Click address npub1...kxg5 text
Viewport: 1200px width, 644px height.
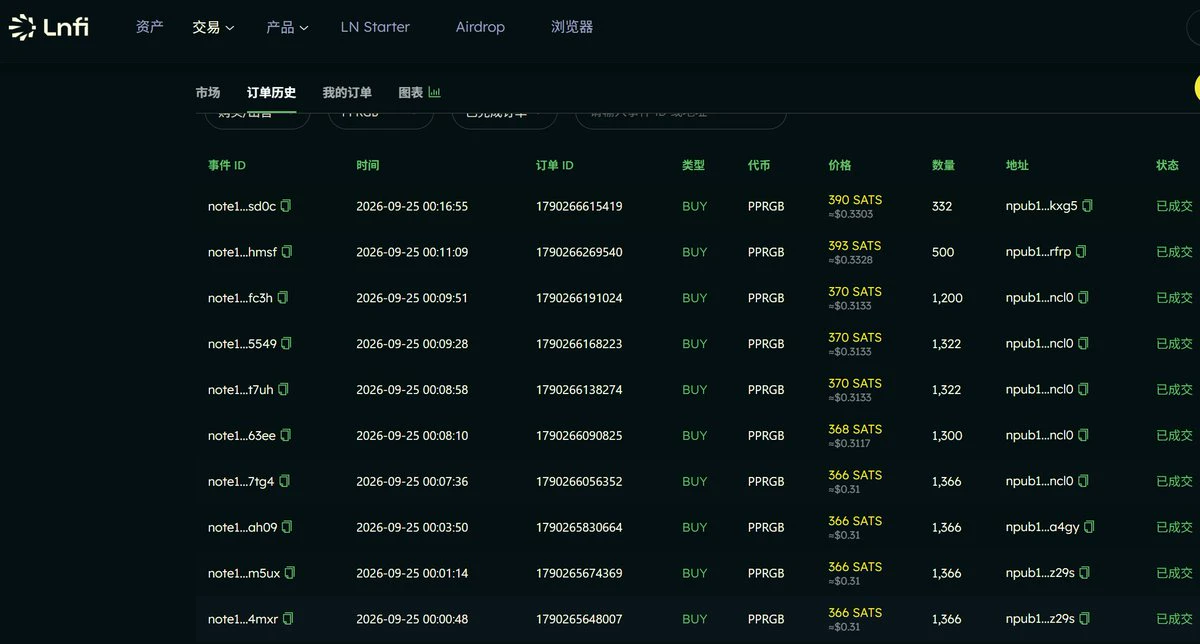click(x=1042, y=206)
